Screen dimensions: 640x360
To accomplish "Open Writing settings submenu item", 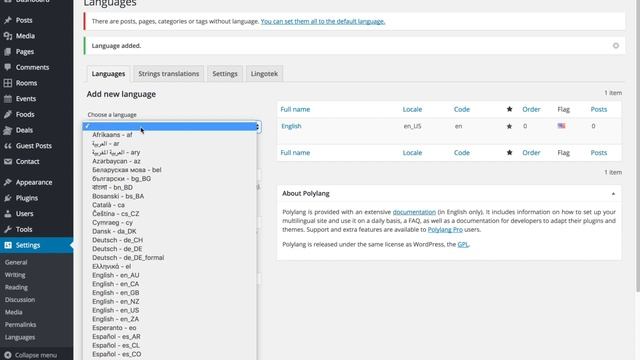I will [x=15, y=275].
